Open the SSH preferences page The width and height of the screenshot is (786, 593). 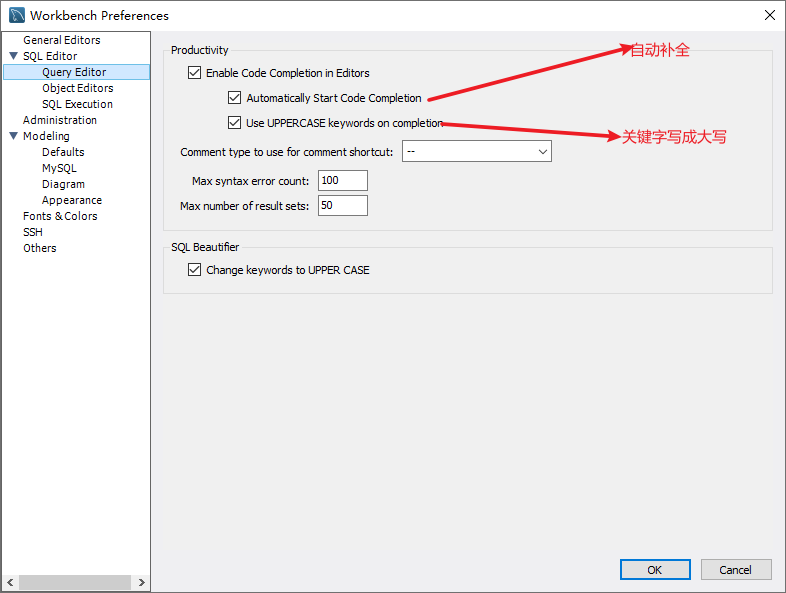[x=33, y=233]
